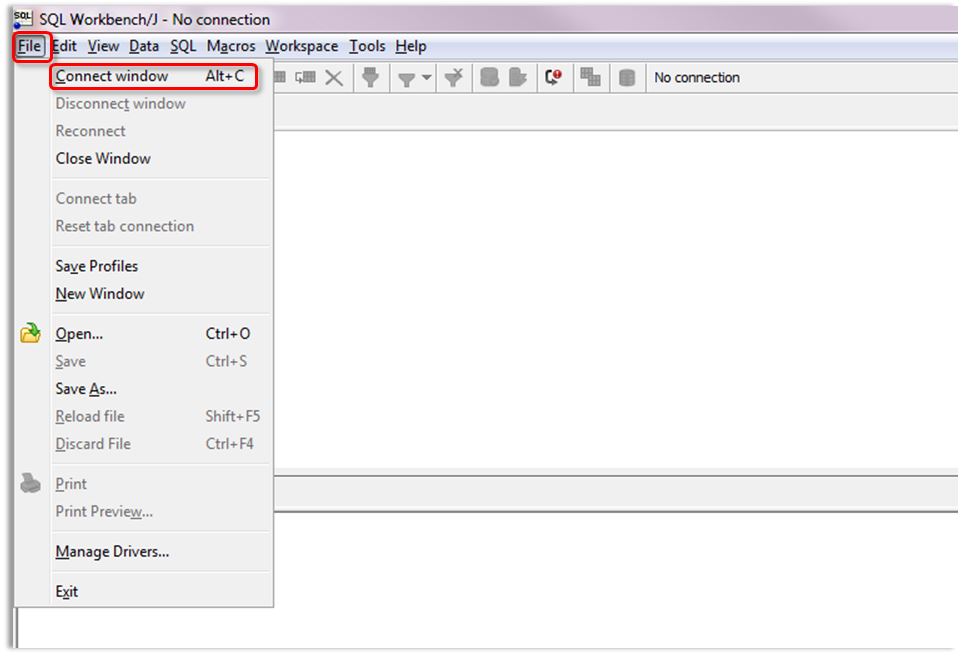Choose Save As... from the menu
Screen dimensions: 970x660
162,389
